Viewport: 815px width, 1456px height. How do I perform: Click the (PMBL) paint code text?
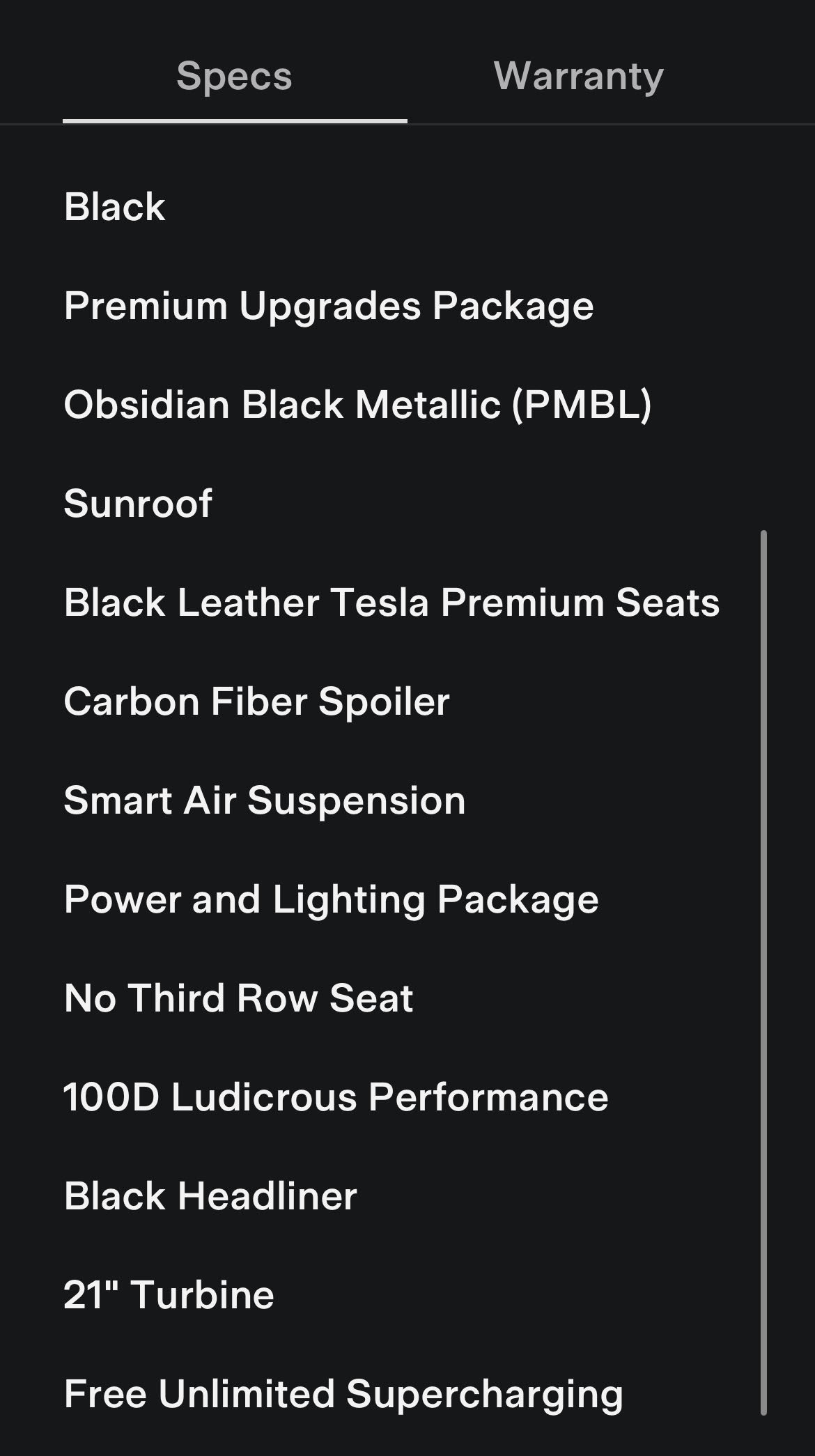coord(582,405)
